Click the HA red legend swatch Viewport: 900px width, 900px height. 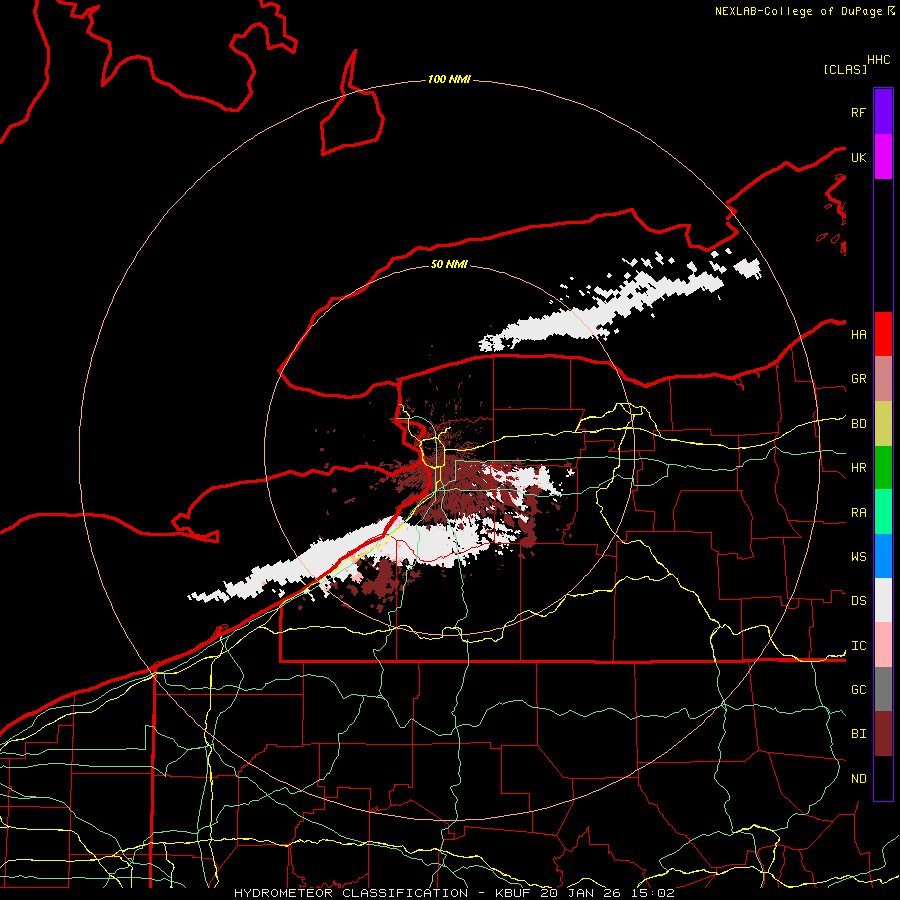[883, 334]
